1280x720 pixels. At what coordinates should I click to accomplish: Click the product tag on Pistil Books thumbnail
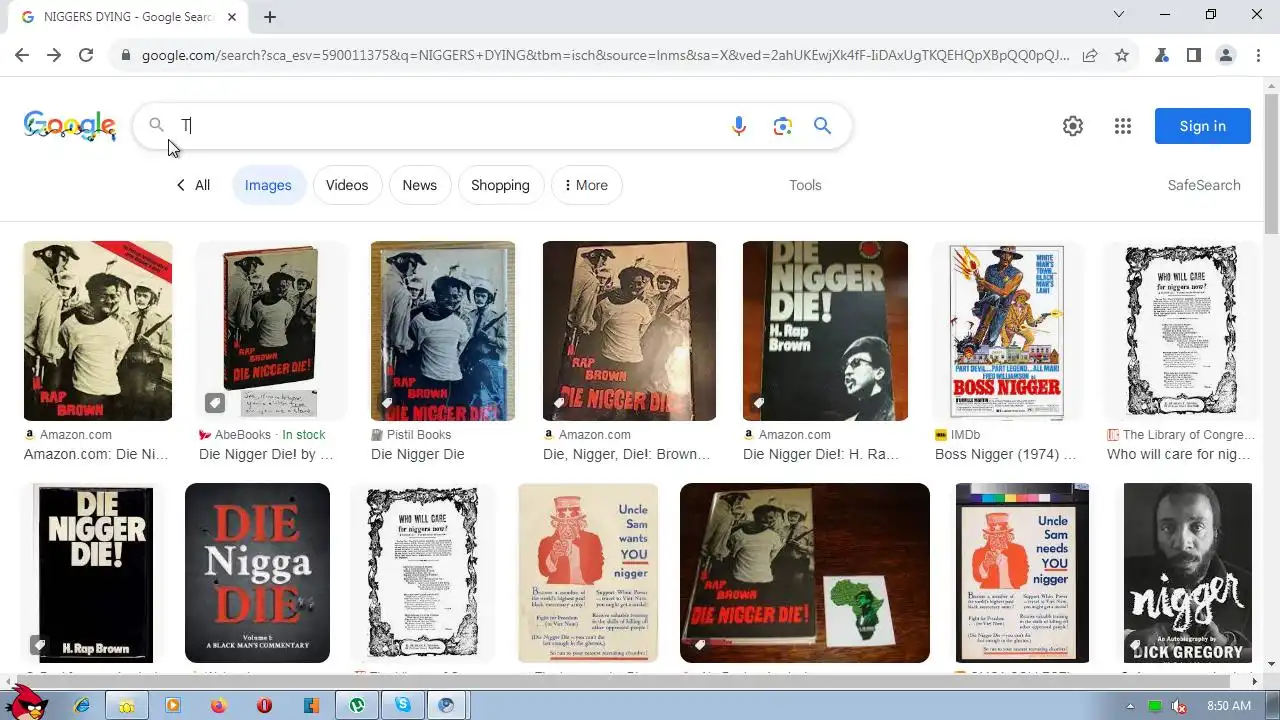[x=387, y=403]
